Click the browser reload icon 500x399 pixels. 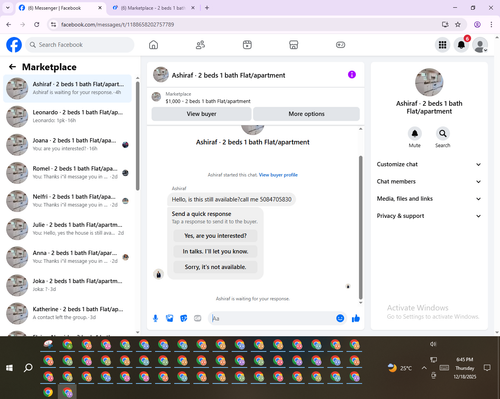(37, 24)
